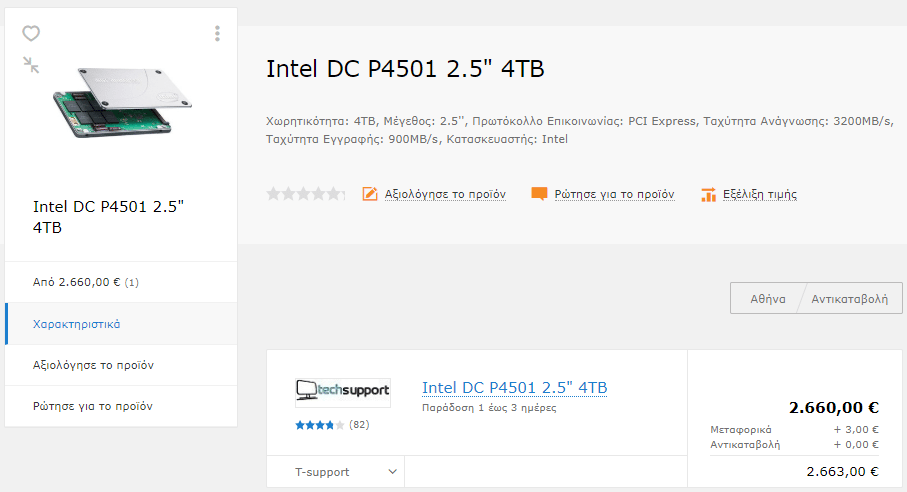The height and width of the screenshot is (492, 907).
Task: Toggle the Αθήνα location option
Action: coord(768,299)
